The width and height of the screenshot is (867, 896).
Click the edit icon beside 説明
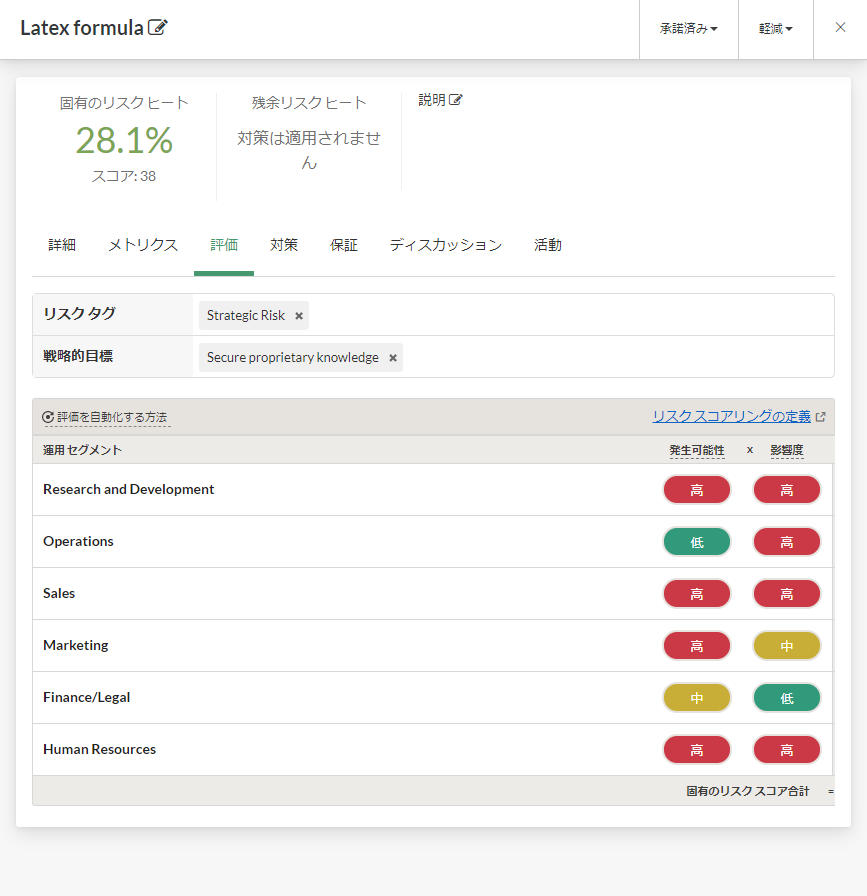click(x=456, y=100)
